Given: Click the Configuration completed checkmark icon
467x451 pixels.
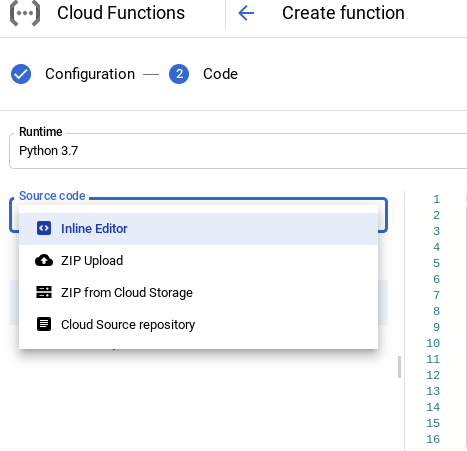Looking at the screenshot, I should click(x=21, y=74).
